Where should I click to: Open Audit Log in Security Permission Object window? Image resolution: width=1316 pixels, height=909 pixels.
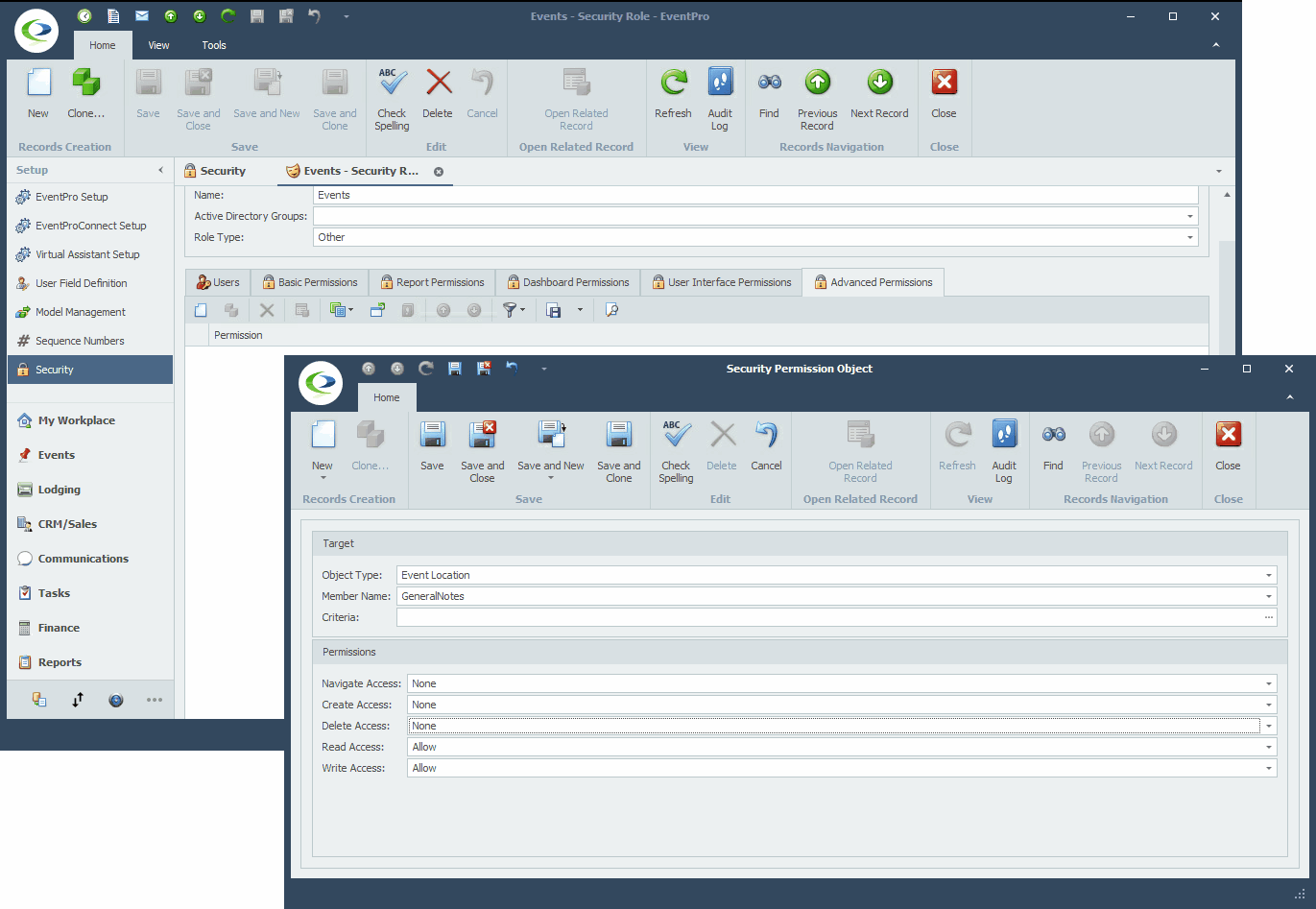(1004, 451)
